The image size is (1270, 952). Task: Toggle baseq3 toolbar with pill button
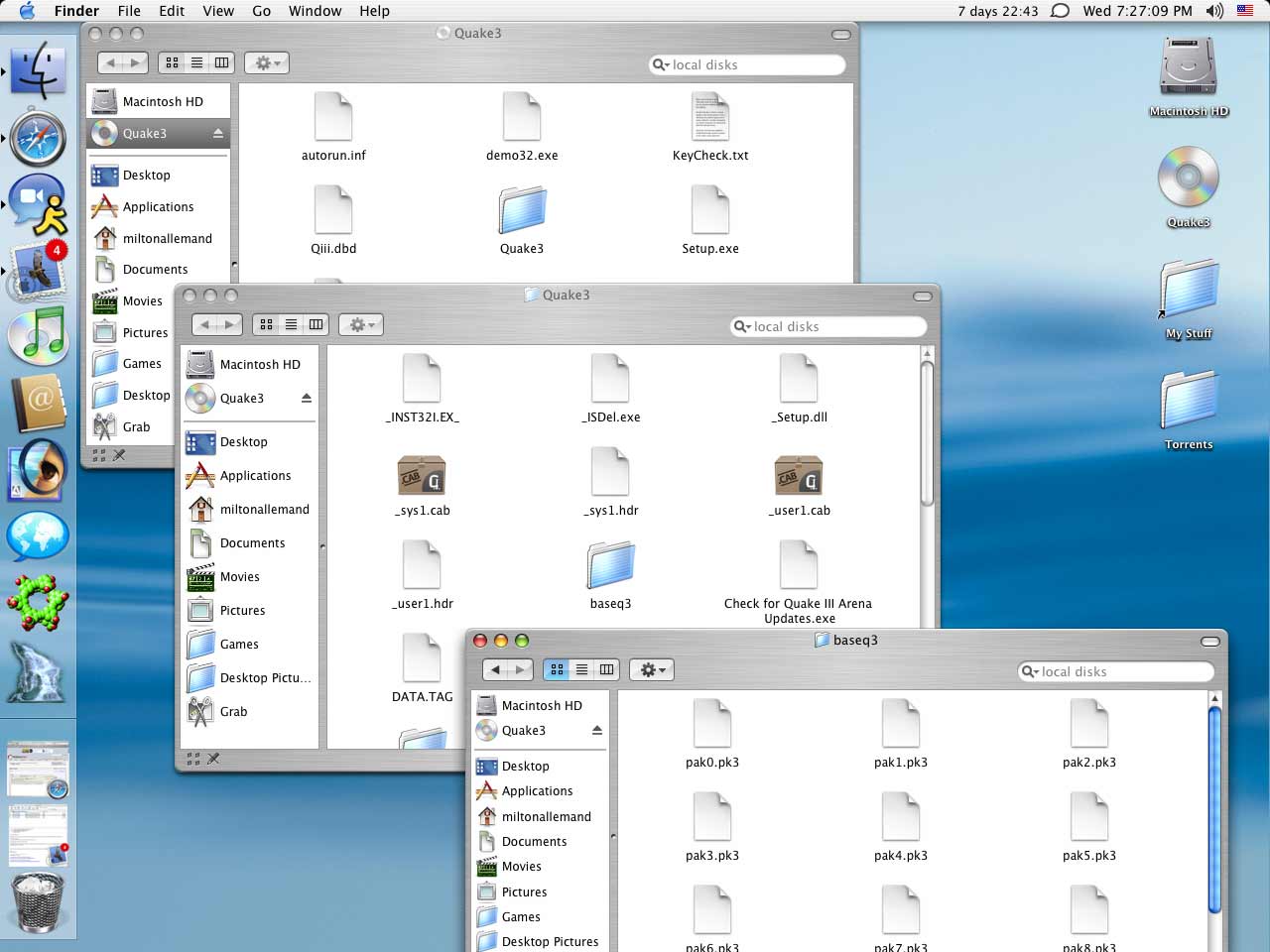tap(1209, 641)
